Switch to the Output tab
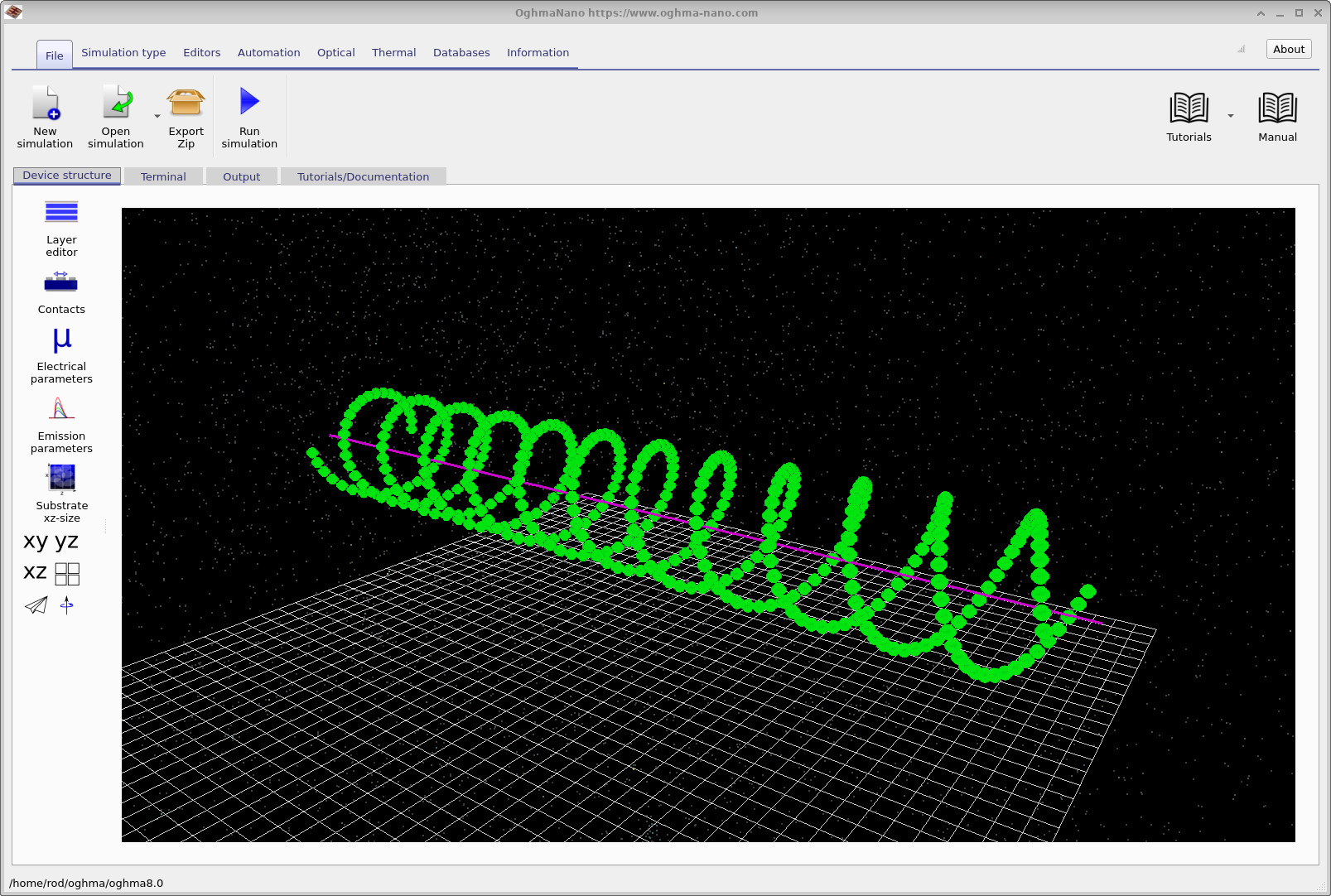Screen dimensions: 1331x896 [x=242, y=176]
